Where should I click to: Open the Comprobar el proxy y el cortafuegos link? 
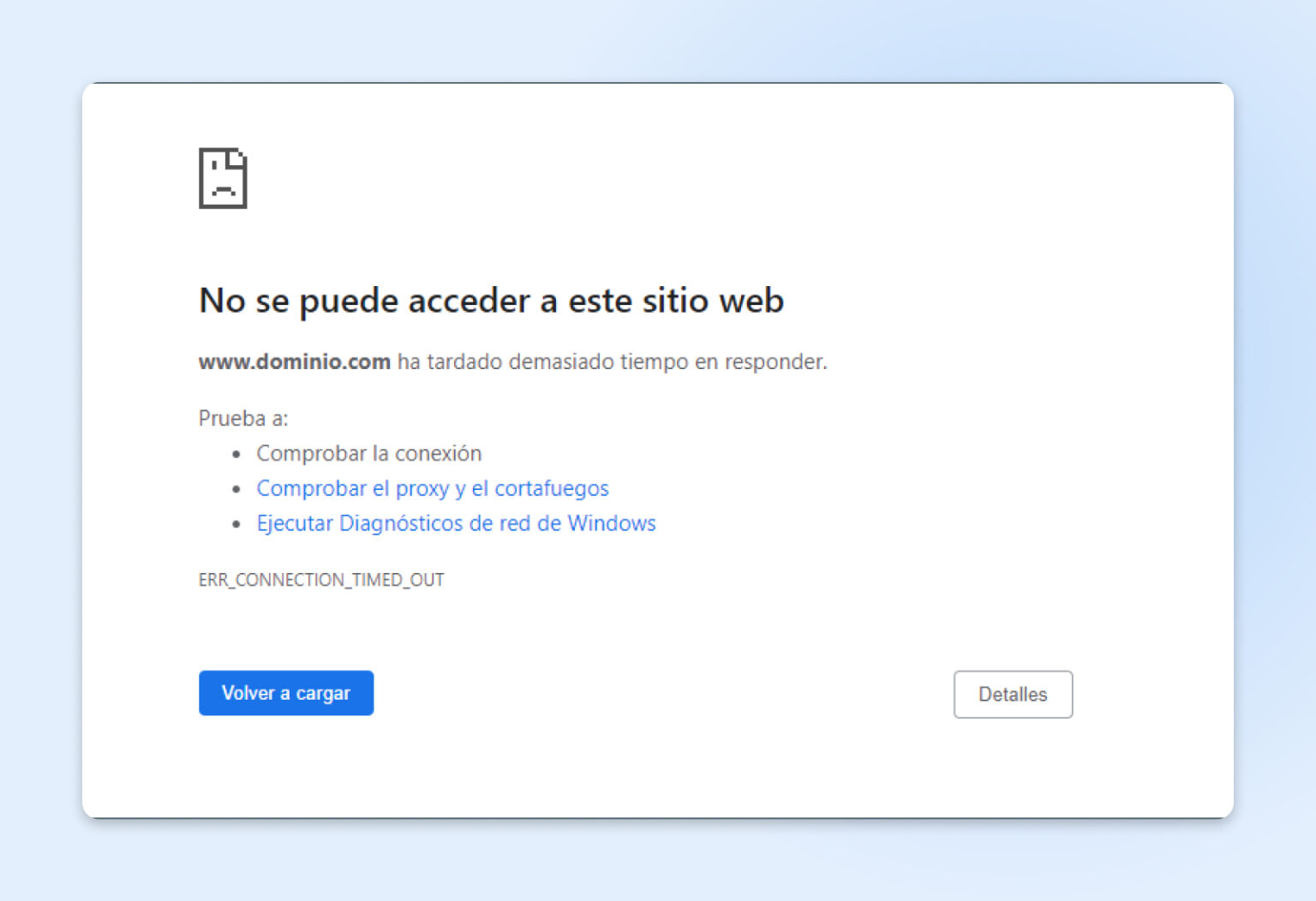tap(433, 488)
